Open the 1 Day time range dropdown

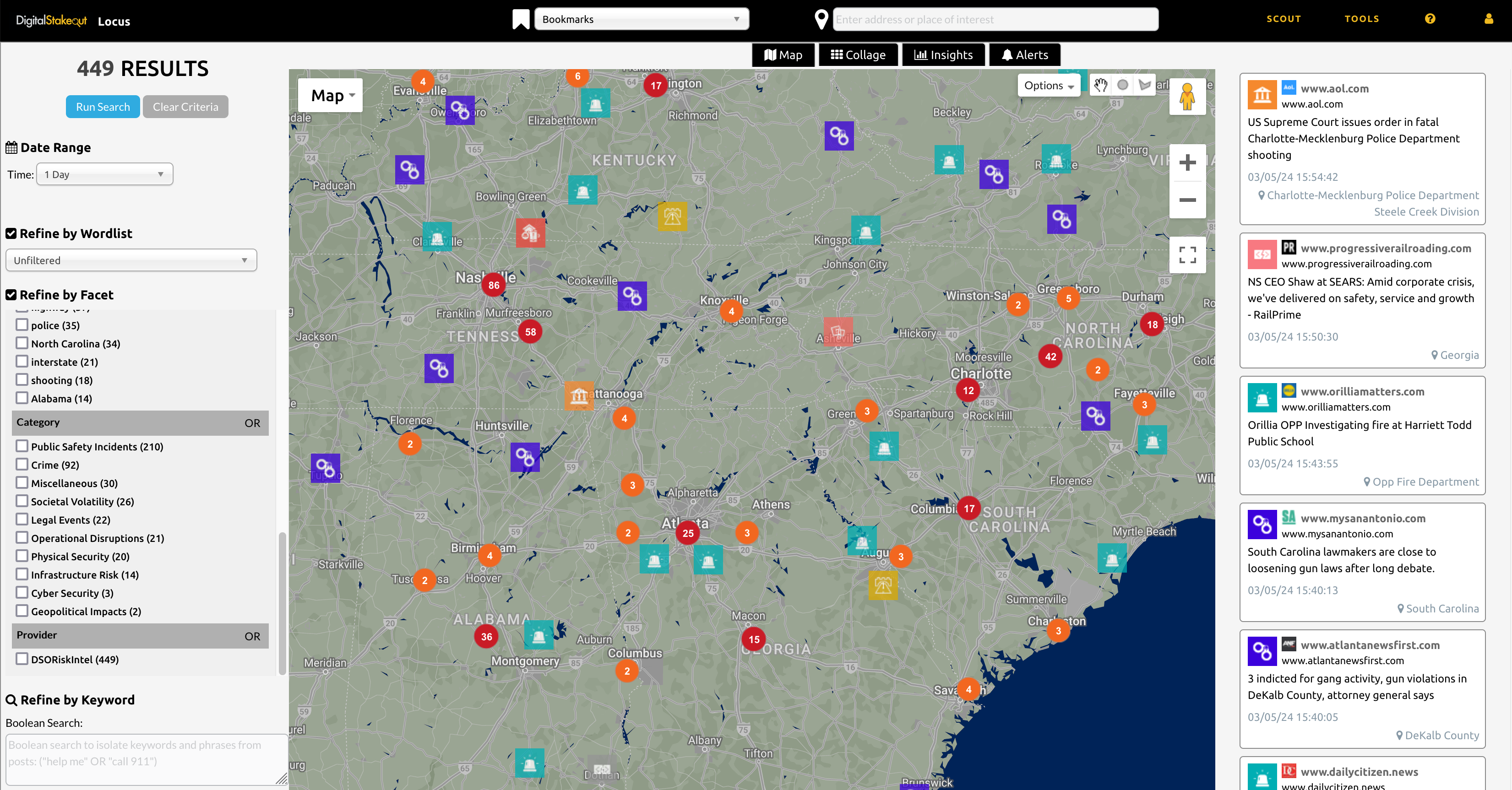[x=104, y=173]
